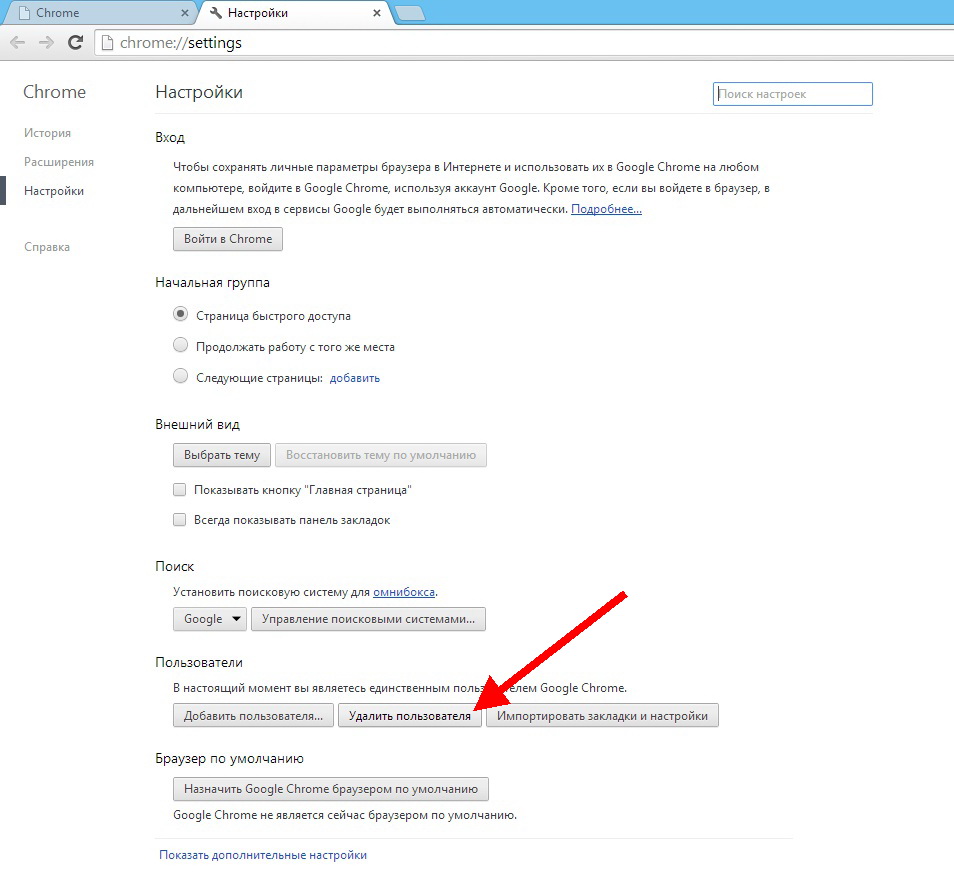Screen dimensions: 954x878
Task: Click the page icon in the address bar
Action: coord(108,43)
